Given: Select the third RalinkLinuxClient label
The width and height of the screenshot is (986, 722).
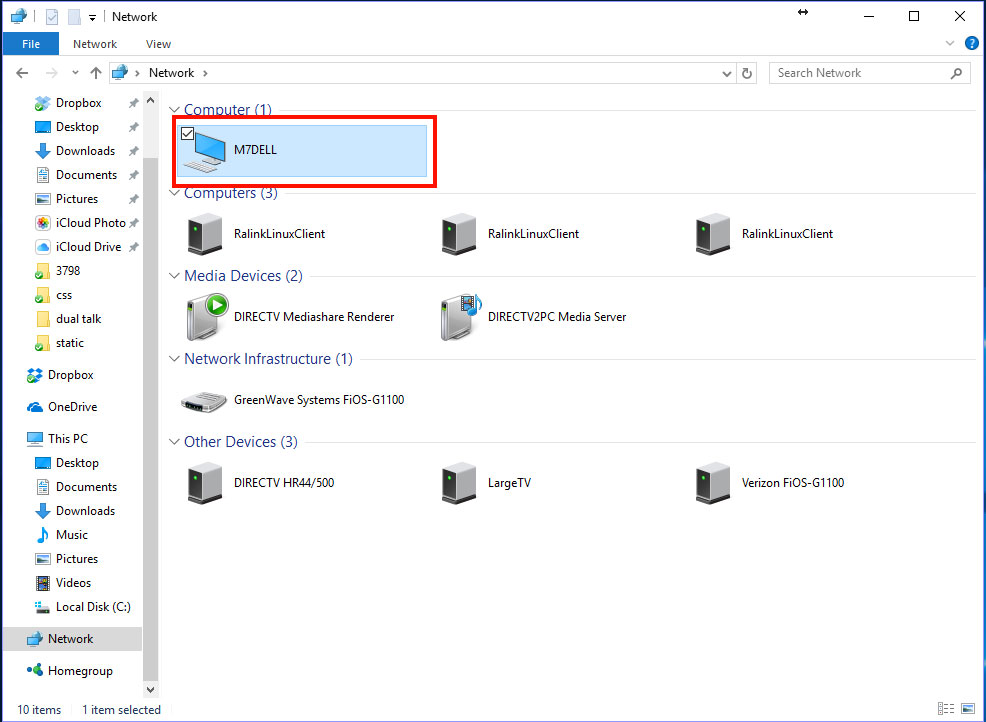Looking at the screenshot, I should [787, 234].
